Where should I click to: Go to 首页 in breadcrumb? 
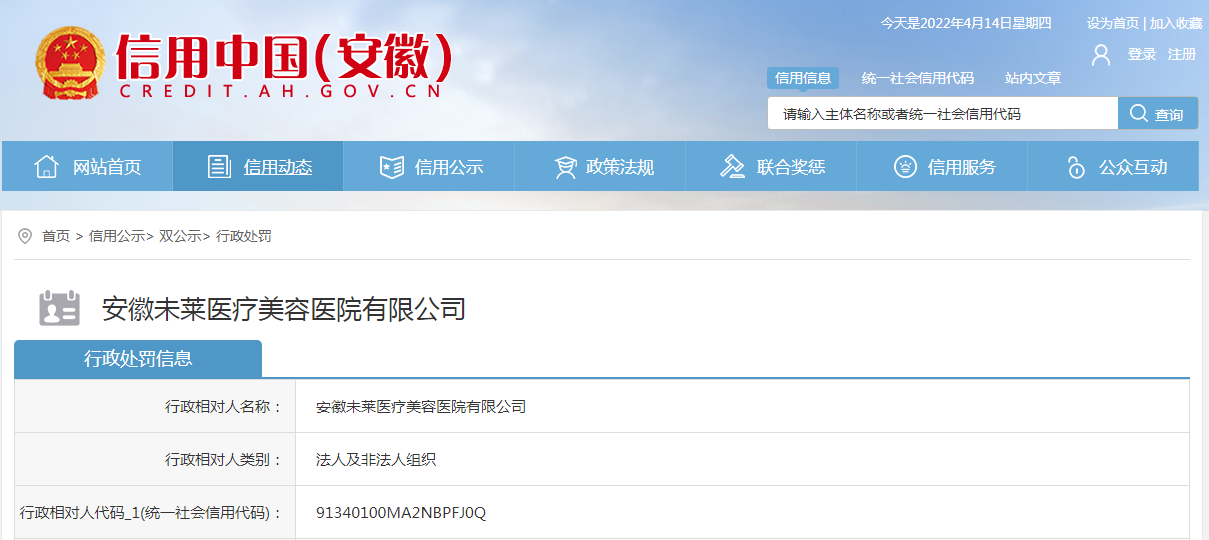[56, 236]
